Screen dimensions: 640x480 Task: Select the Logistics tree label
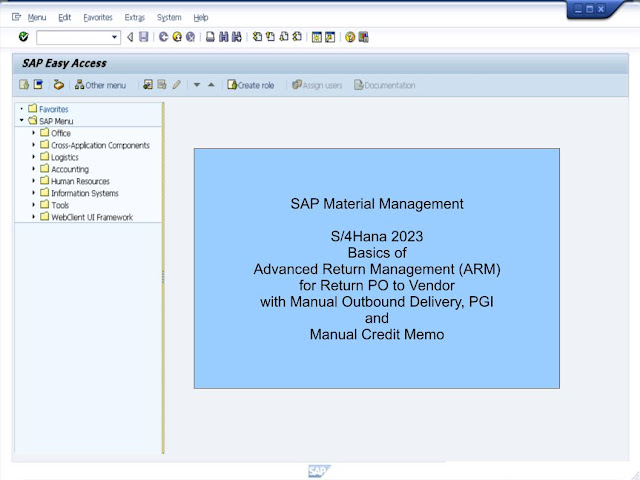[x=64, y=157]
